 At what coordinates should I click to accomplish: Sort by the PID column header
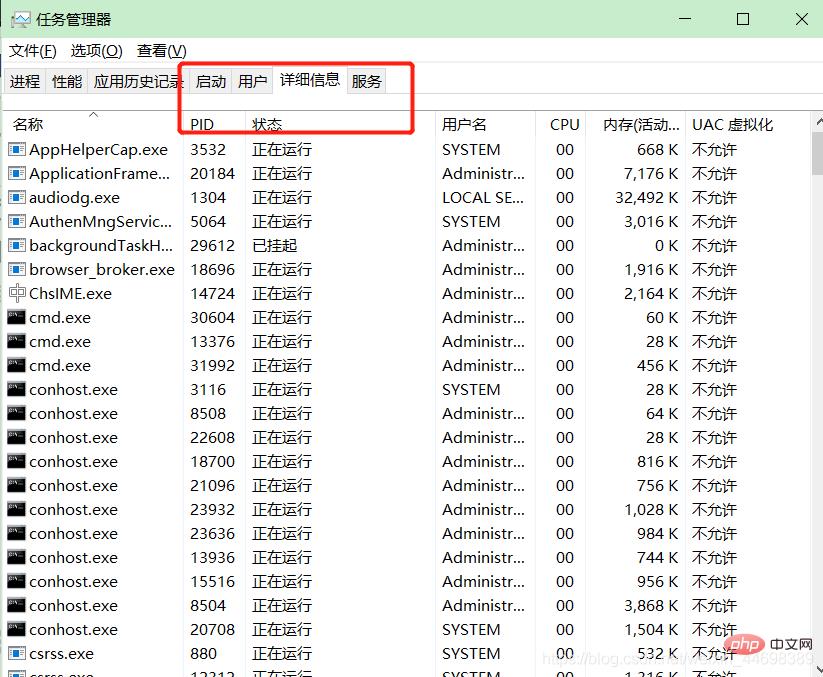[202, 125]
